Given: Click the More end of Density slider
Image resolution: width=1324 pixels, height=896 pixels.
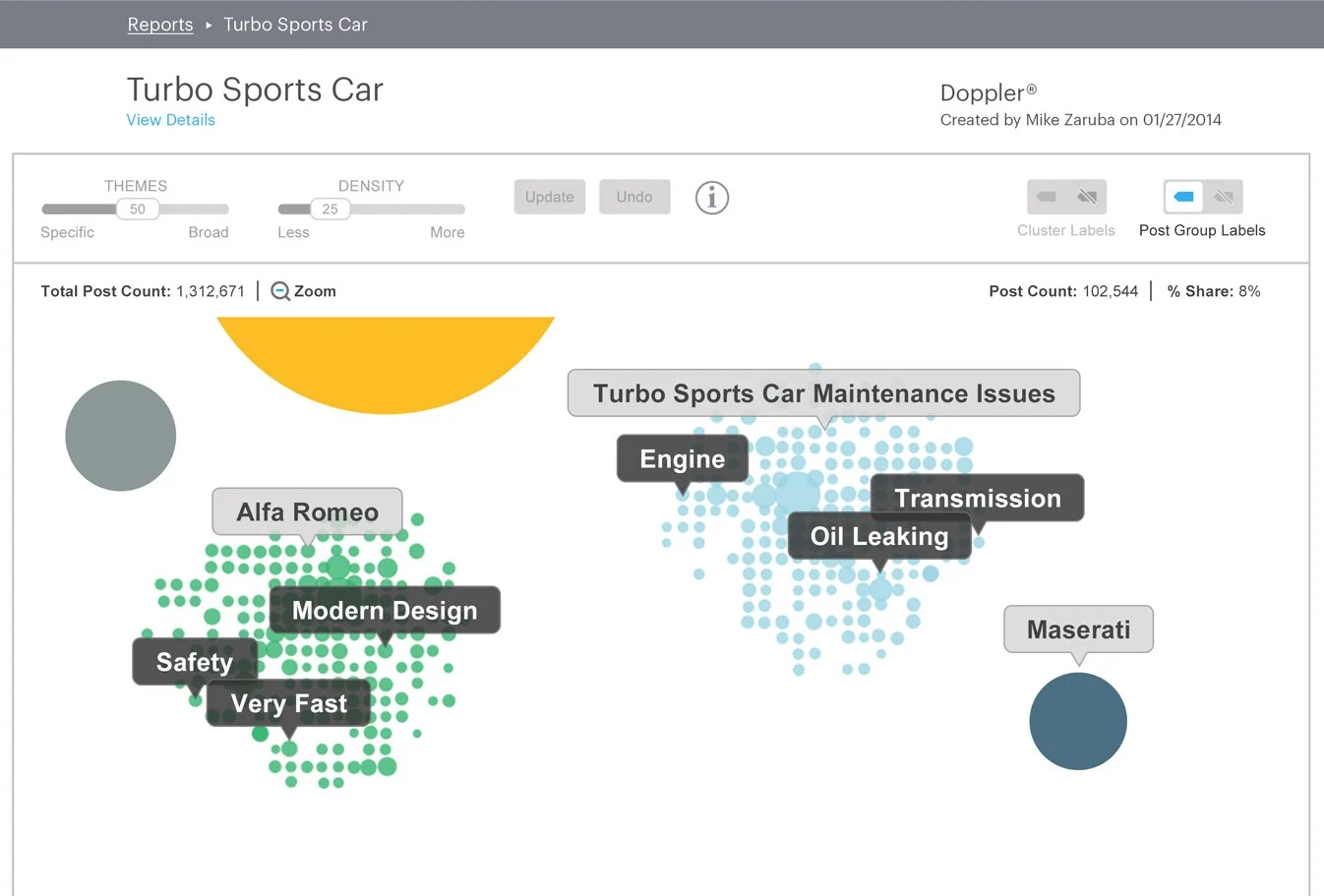Looking at the screenshot, I should (448, 232).
